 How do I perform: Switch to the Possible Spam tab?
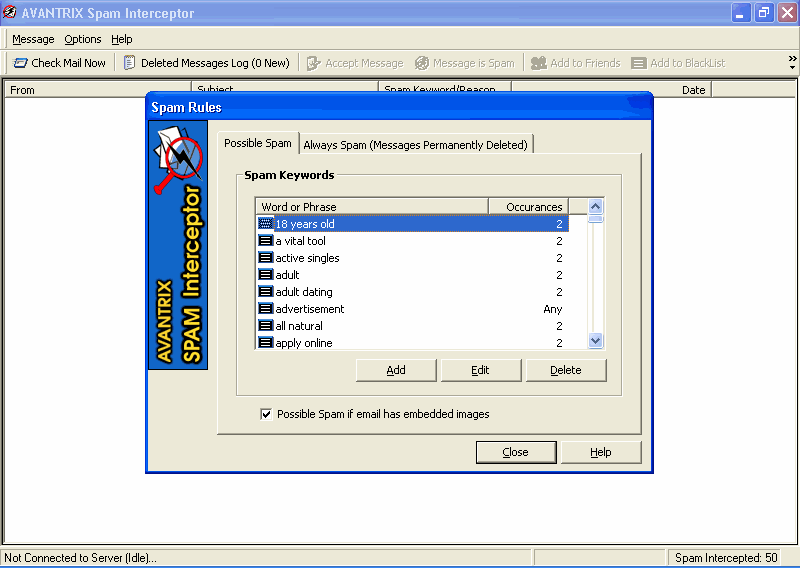[258, 143]
